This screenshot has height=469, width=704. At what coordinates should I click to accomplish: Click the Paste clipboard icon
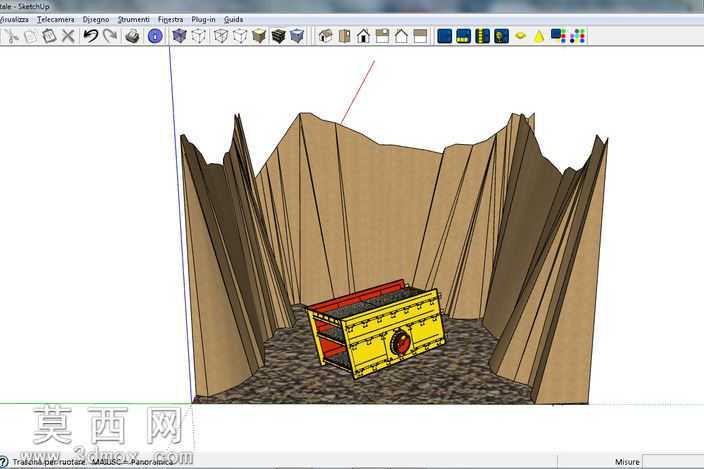(x=49, y=36)
